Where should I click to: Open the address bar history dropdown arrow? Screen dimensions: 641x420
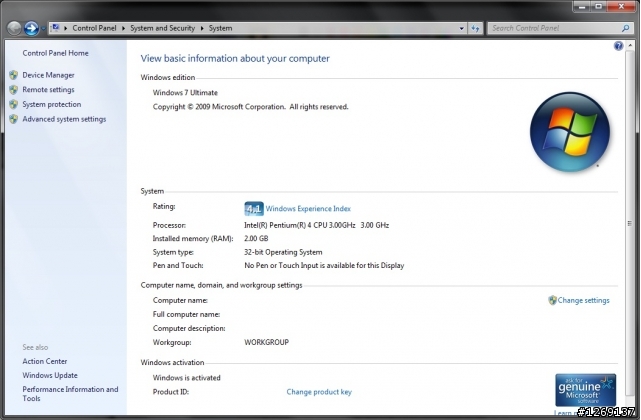click(462, 28)
